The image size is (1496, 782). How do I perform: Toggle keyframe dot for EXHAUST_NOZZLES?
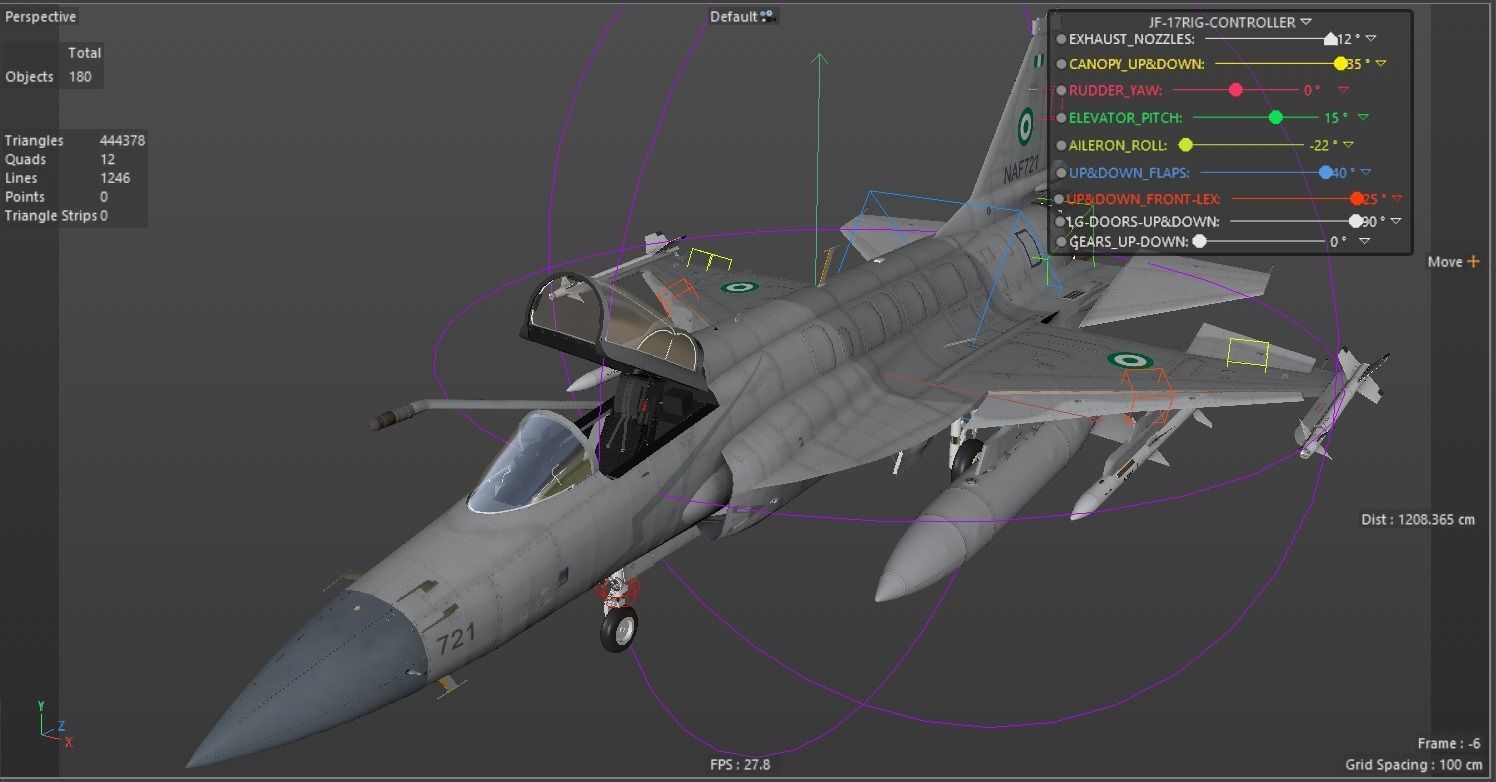pyautogui.click(x=1061, y=39)
